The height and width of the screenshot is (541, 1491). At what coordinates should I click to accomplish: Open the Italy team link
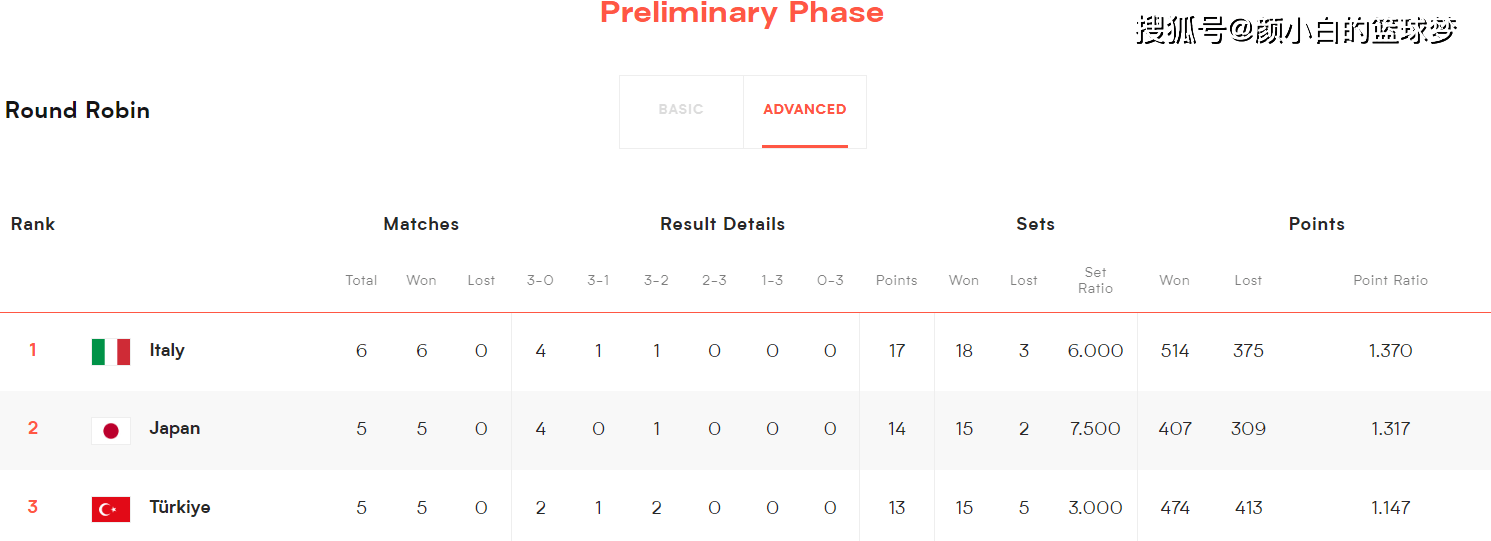[x=167, y=350]
